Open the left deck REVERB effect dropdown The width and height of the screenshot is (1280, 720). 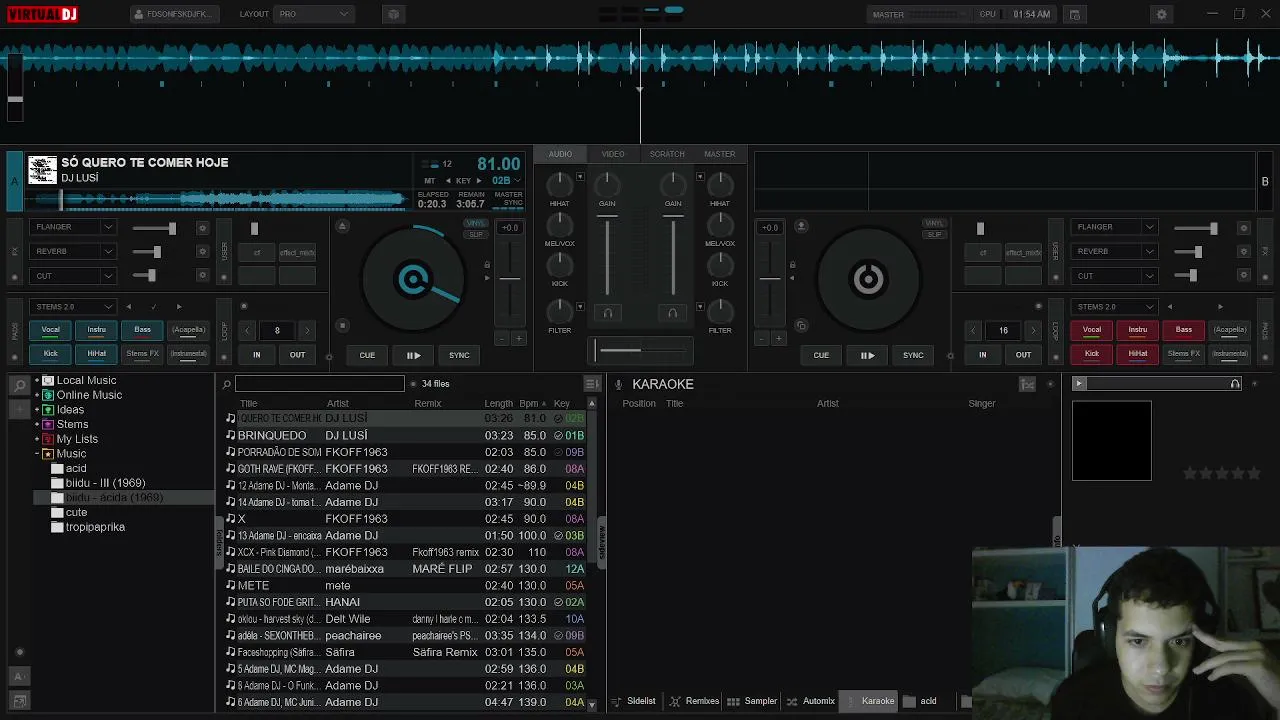point(74,252)
